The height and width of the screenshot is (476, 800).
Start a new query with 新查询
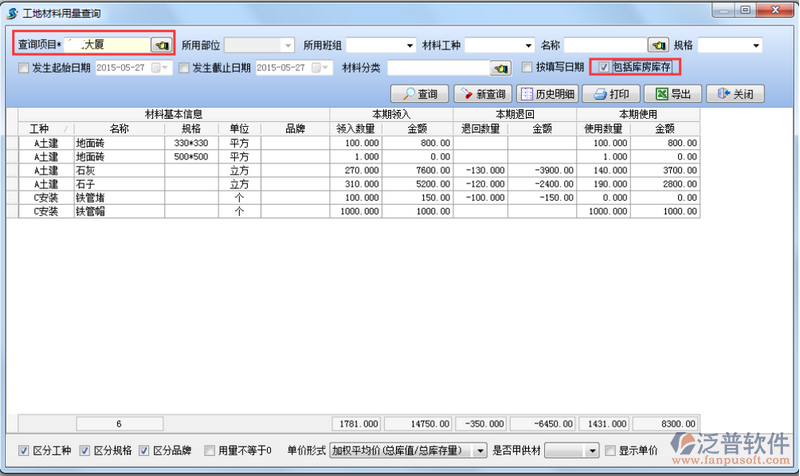(x=482, y=94)
